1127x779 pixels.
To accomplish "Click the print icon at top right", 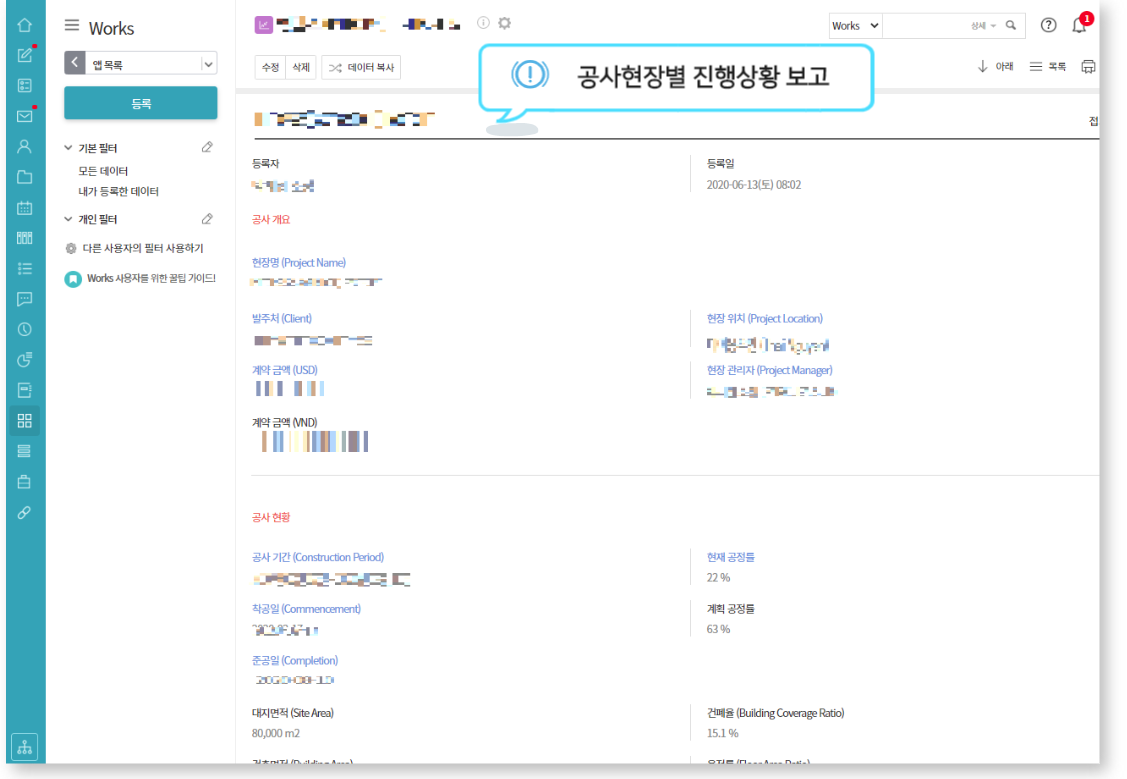I will [1088, 67].
